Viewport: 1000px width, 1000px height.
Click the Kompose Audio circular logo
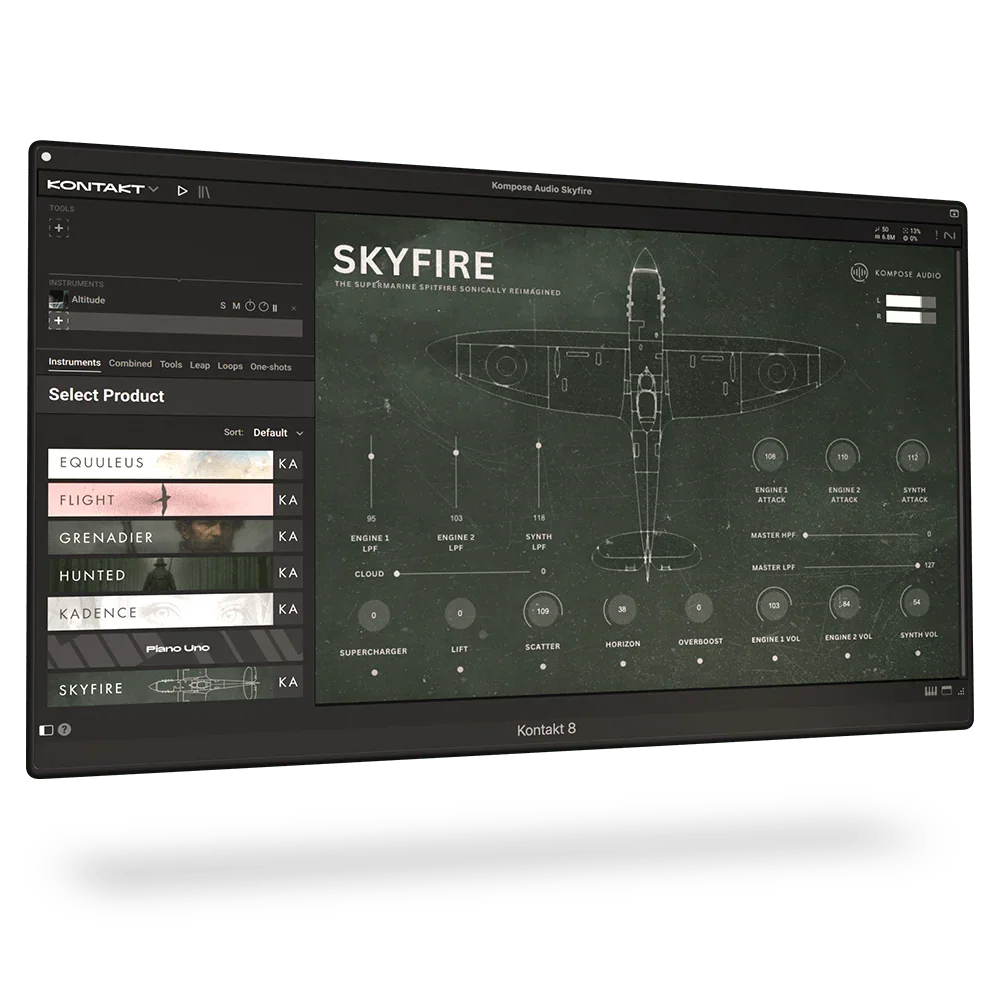pos(860,272)
